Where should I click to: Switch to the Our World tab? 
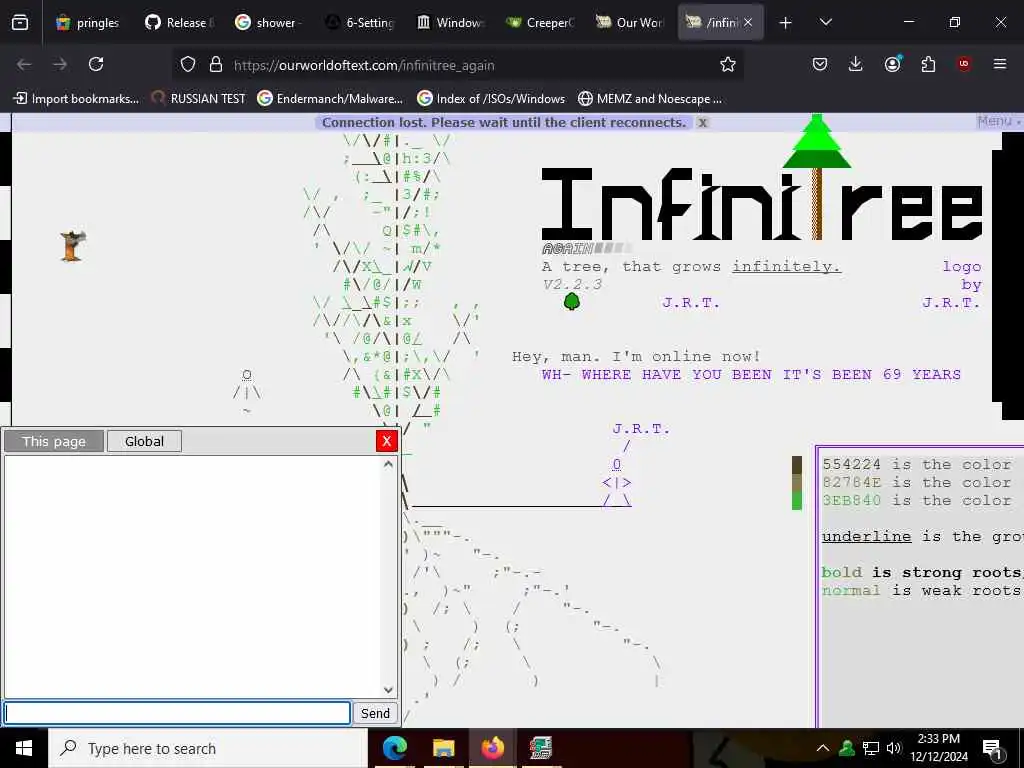(x=630, y=23)
